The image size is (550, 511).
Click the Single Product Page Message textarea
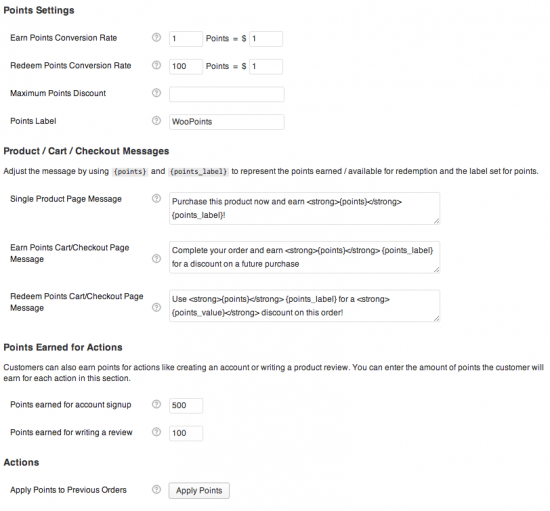pos(304,208)
